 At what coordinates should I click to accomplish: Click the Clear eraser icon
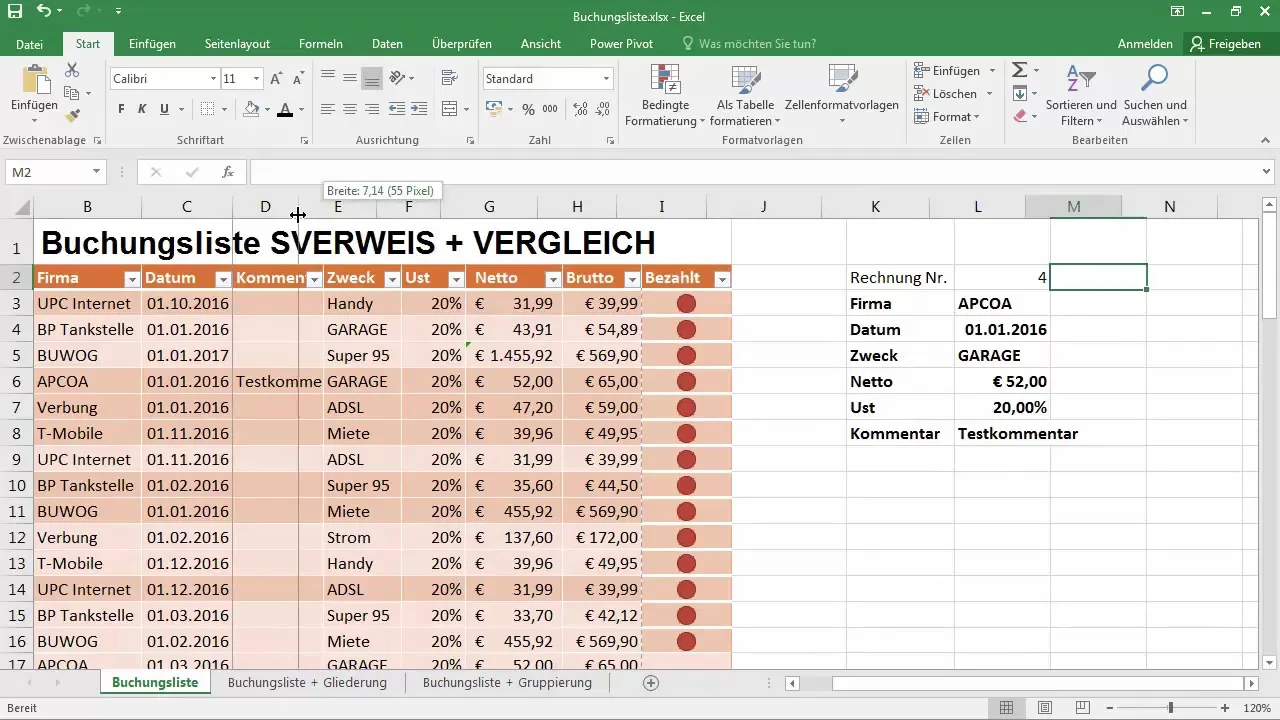[1020, 116]
